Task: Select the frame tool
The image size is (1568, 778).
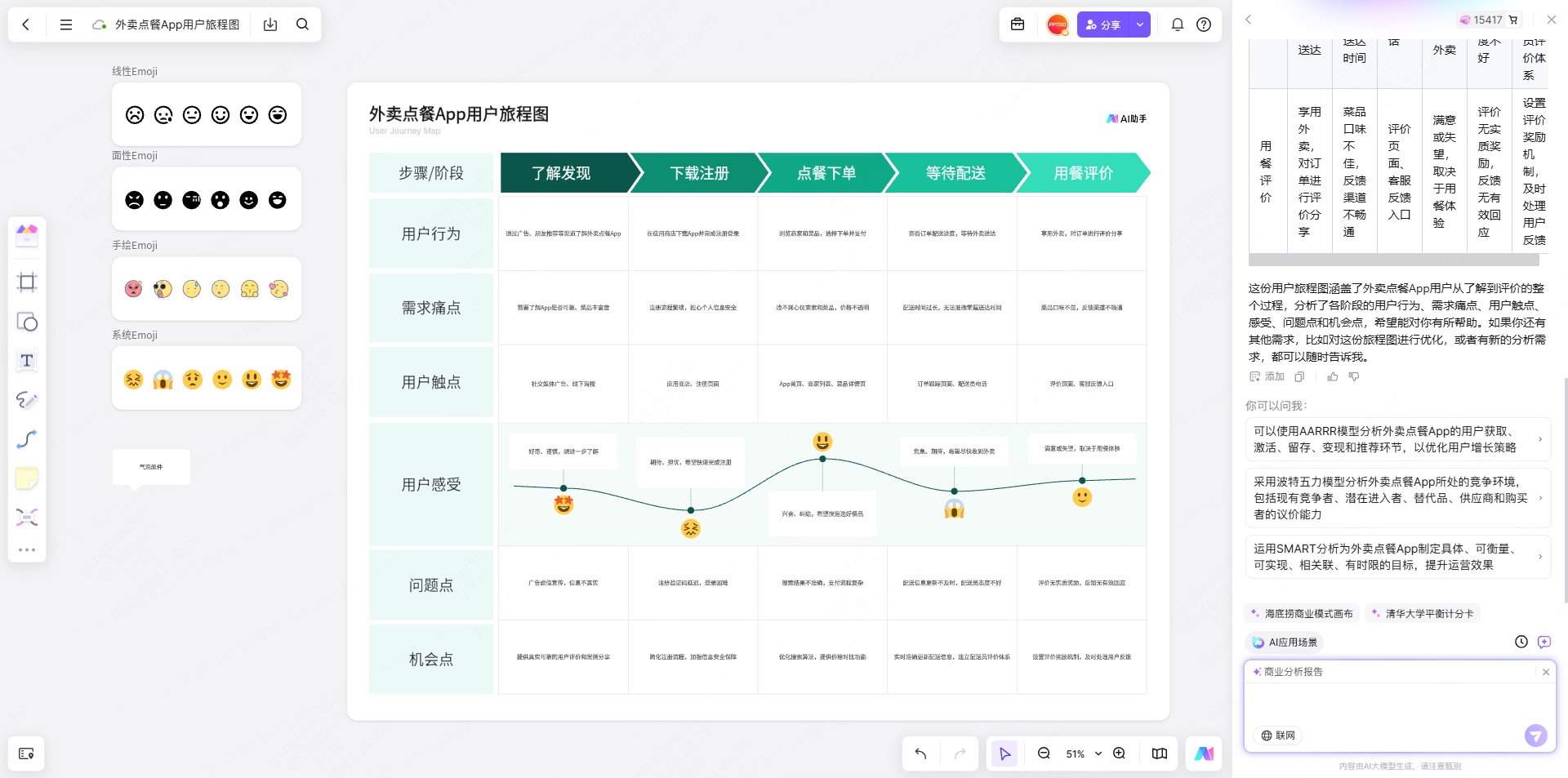Action: [x=27, y=282]
